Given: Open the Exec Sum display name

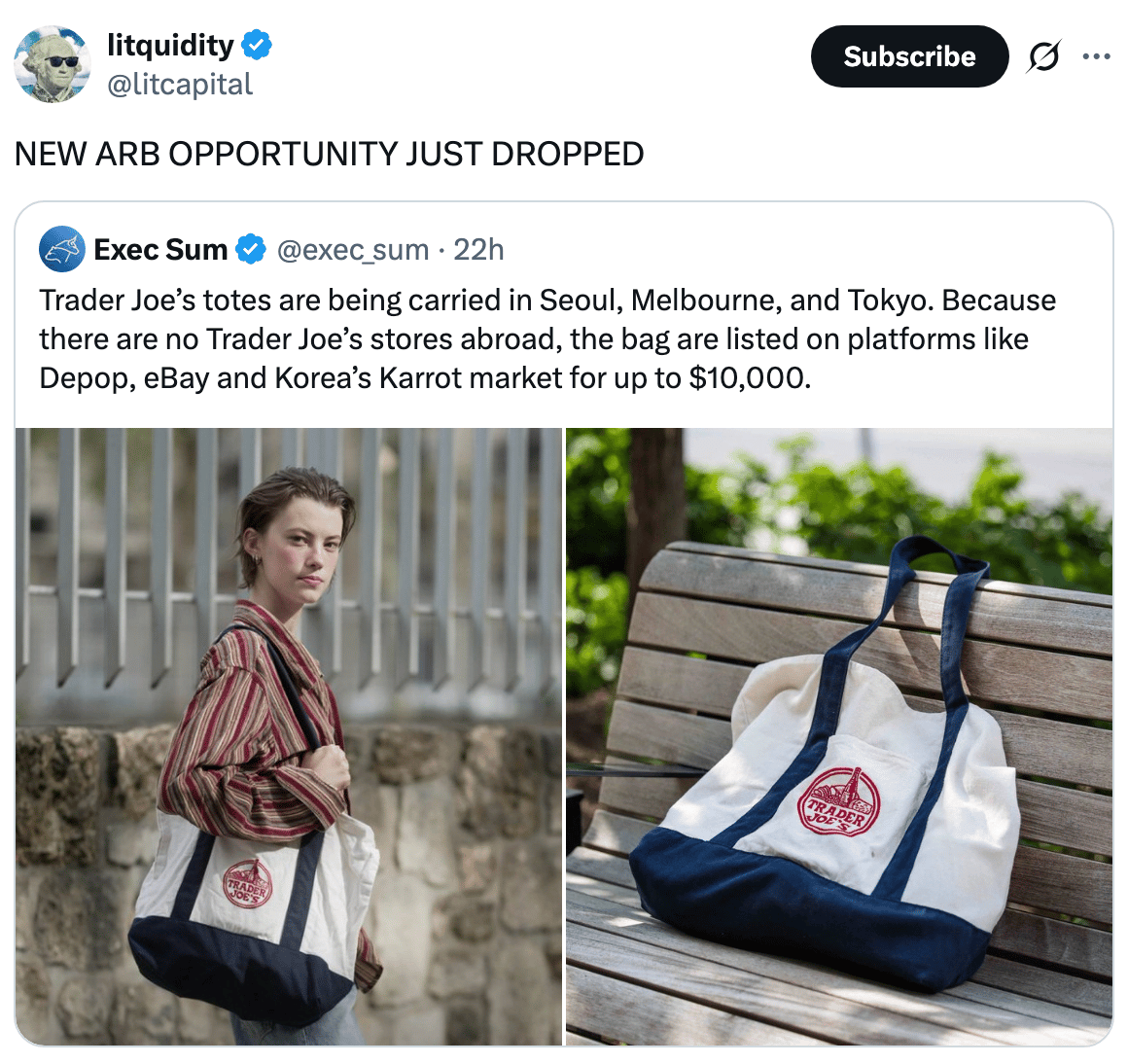Looking at the screenshot, I should (160, 250).
